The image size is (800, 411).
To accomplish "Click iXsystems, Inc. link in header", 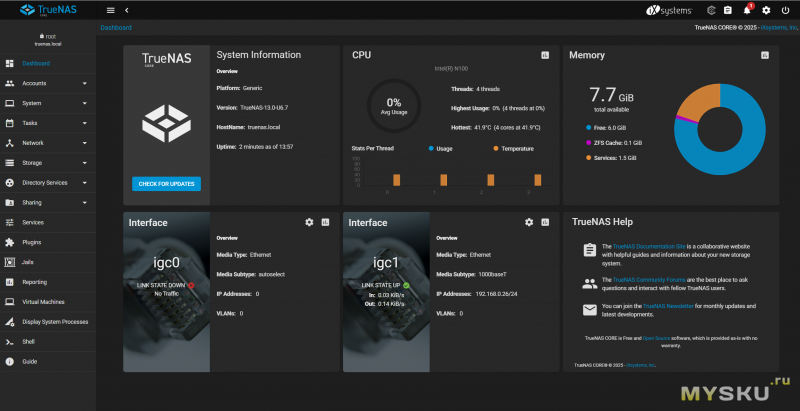I will click(x=780, y=28).
